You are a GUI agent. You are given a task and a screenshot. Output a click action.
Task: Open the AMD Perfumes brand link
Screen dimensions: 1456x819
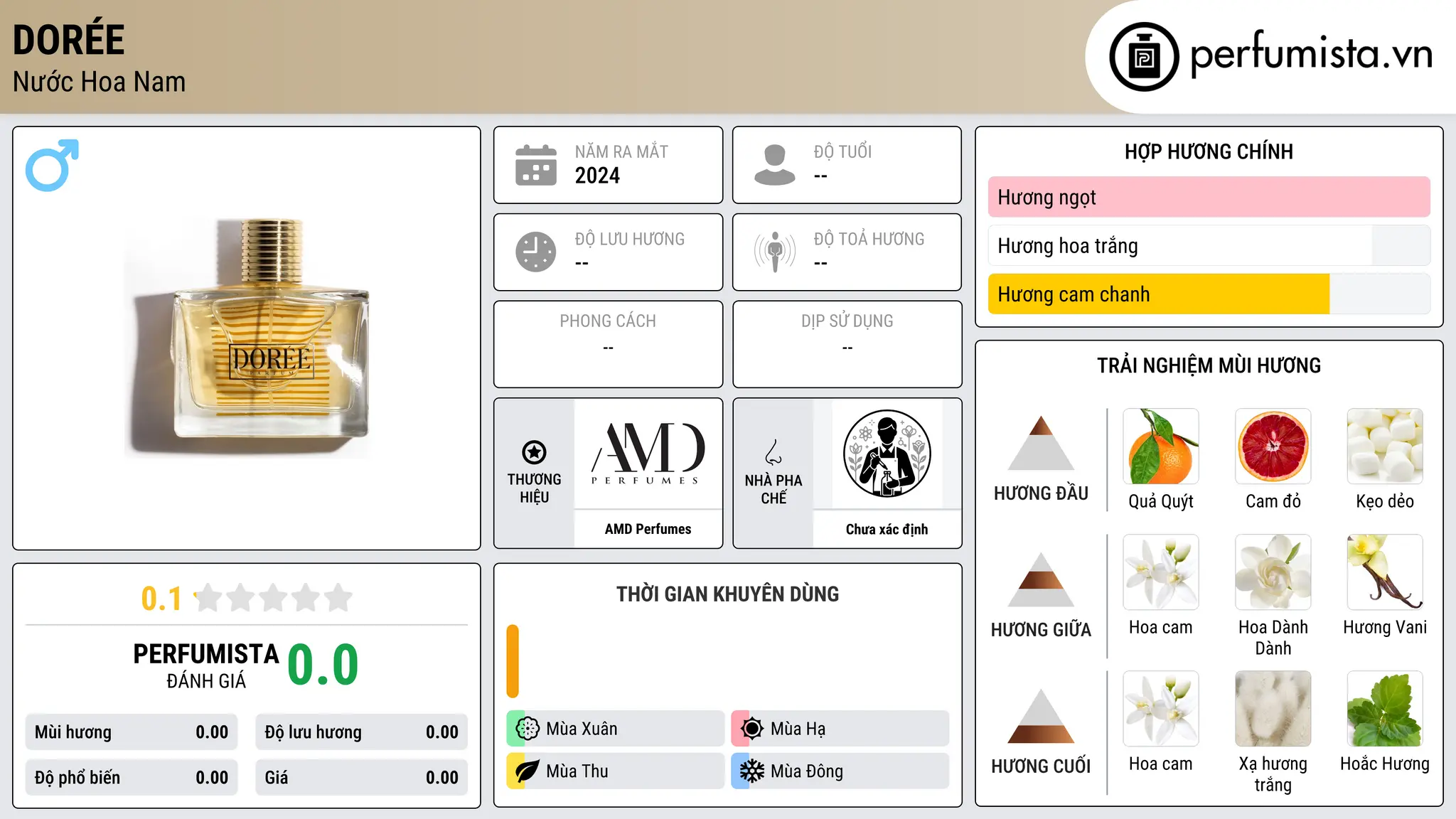pyautogui.click(x=648, y=529)
